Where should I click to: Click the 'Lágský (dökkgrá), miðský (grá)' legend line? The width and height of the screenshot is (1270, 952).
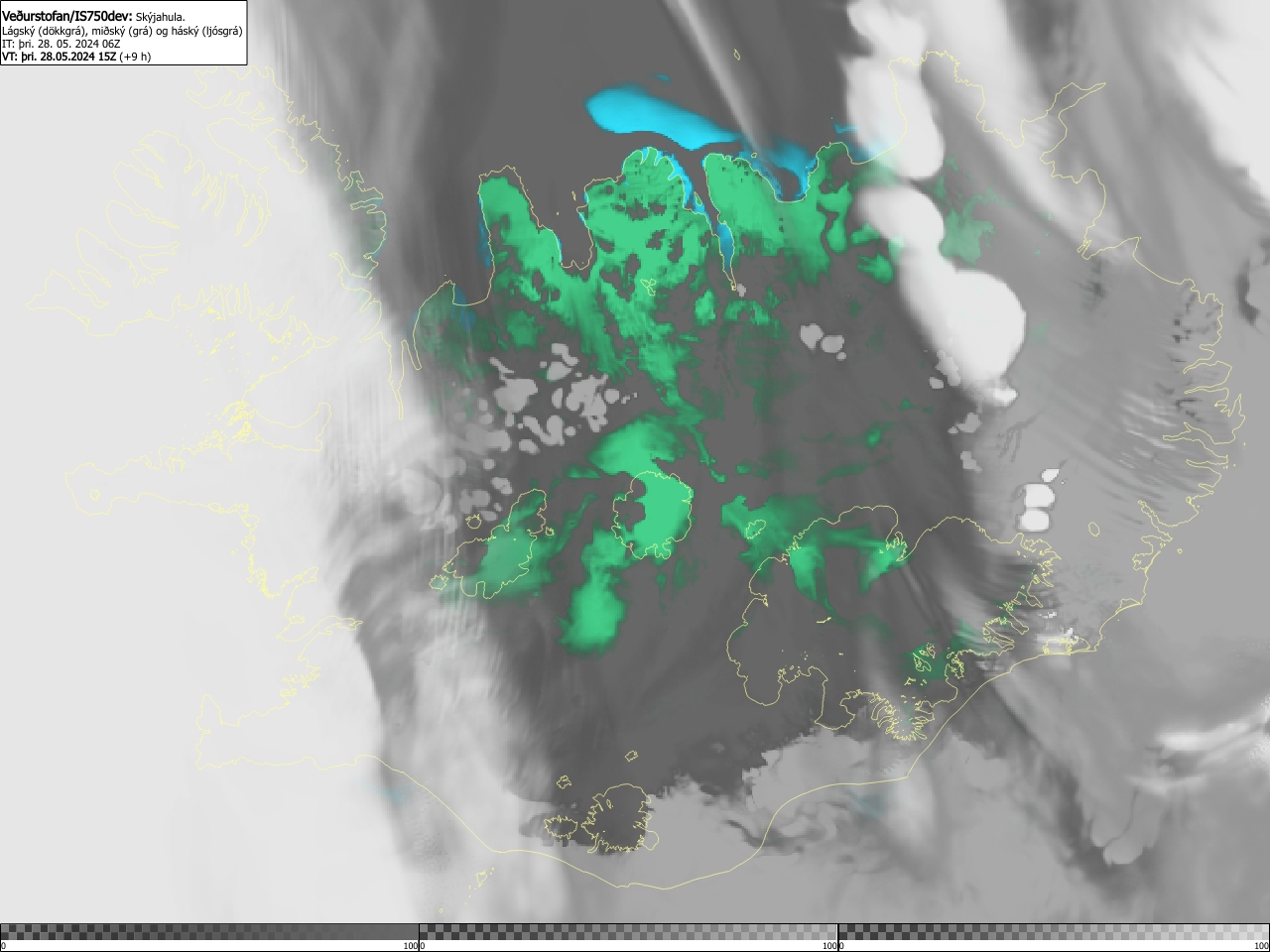pyautogui.click(x=122, y=31)
